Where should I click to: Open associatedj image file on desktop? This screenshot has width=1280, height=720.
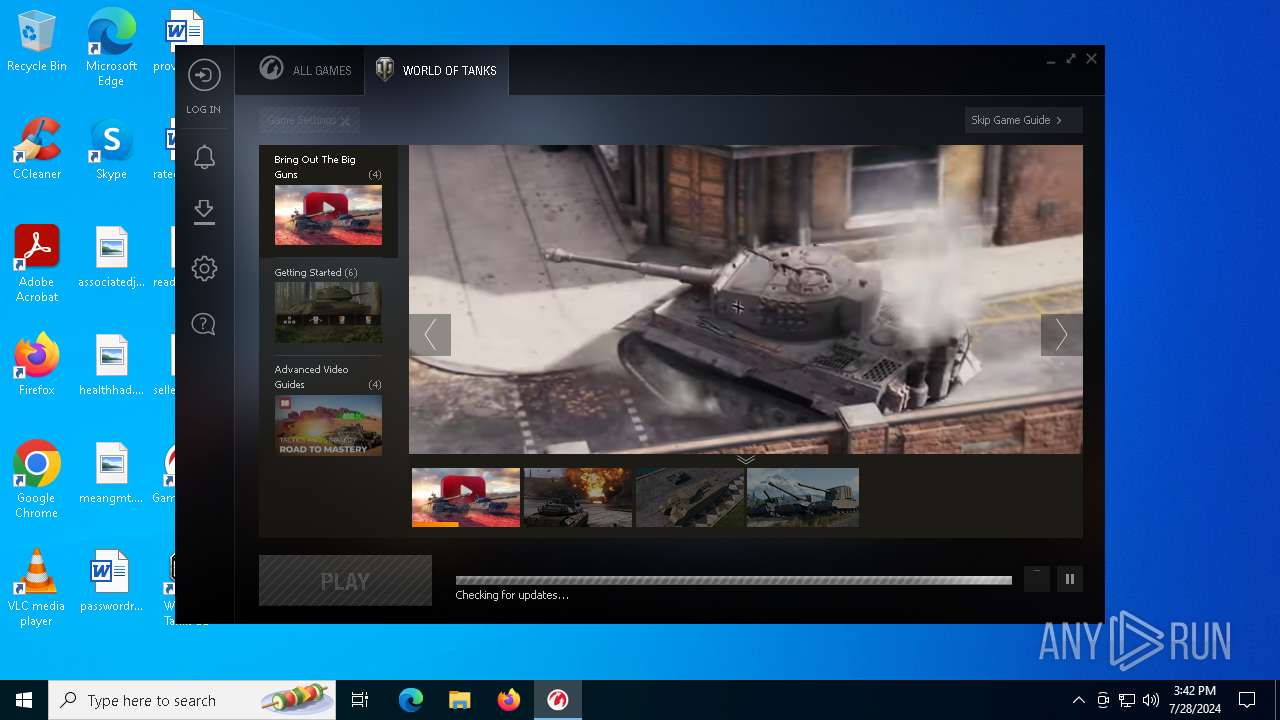tap(111, 257)
